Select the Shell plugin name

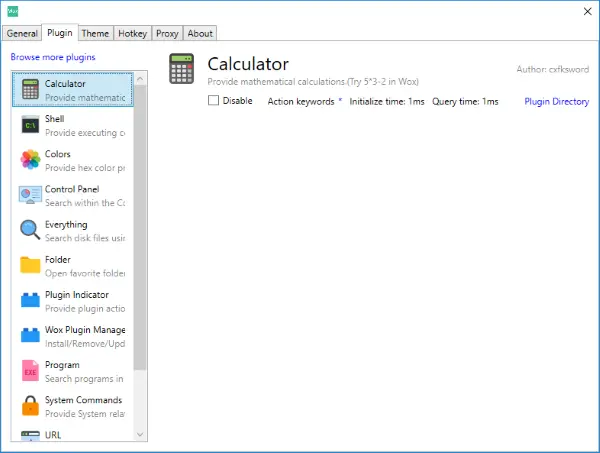click(x=54, y=119)
